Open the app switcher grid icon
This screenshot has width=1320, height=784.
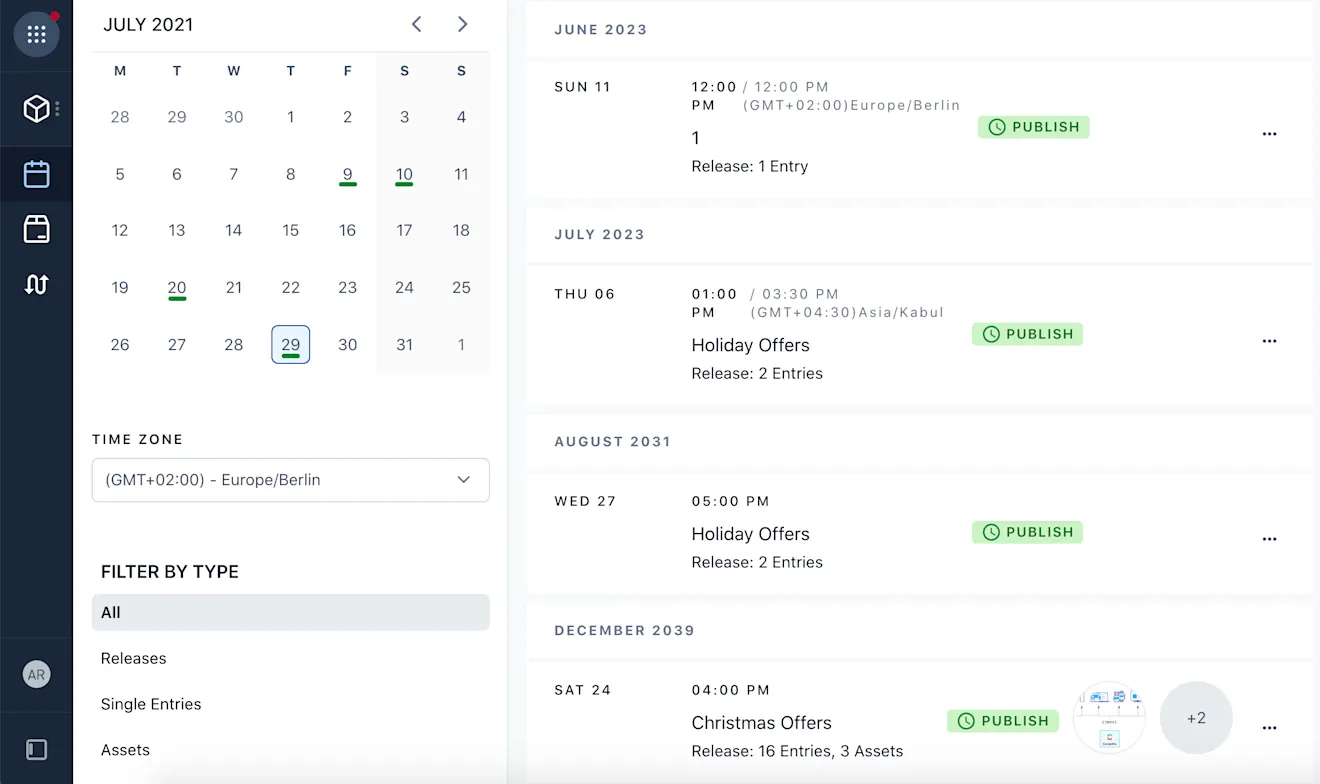coord(37,35)
